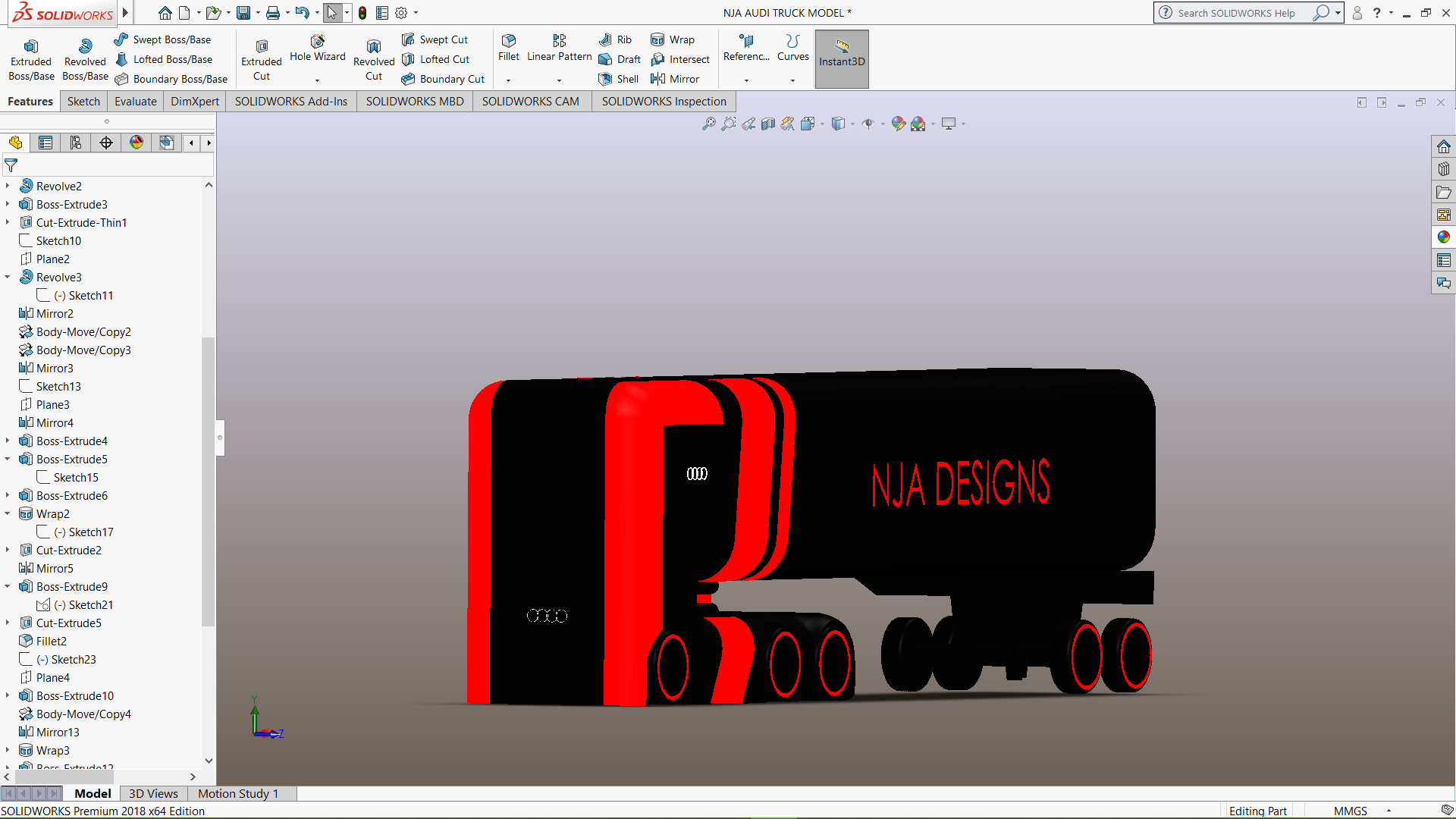Click the Swept Boss/Base tool
This screenshot has height=819, width=1456.
[163, 39]
